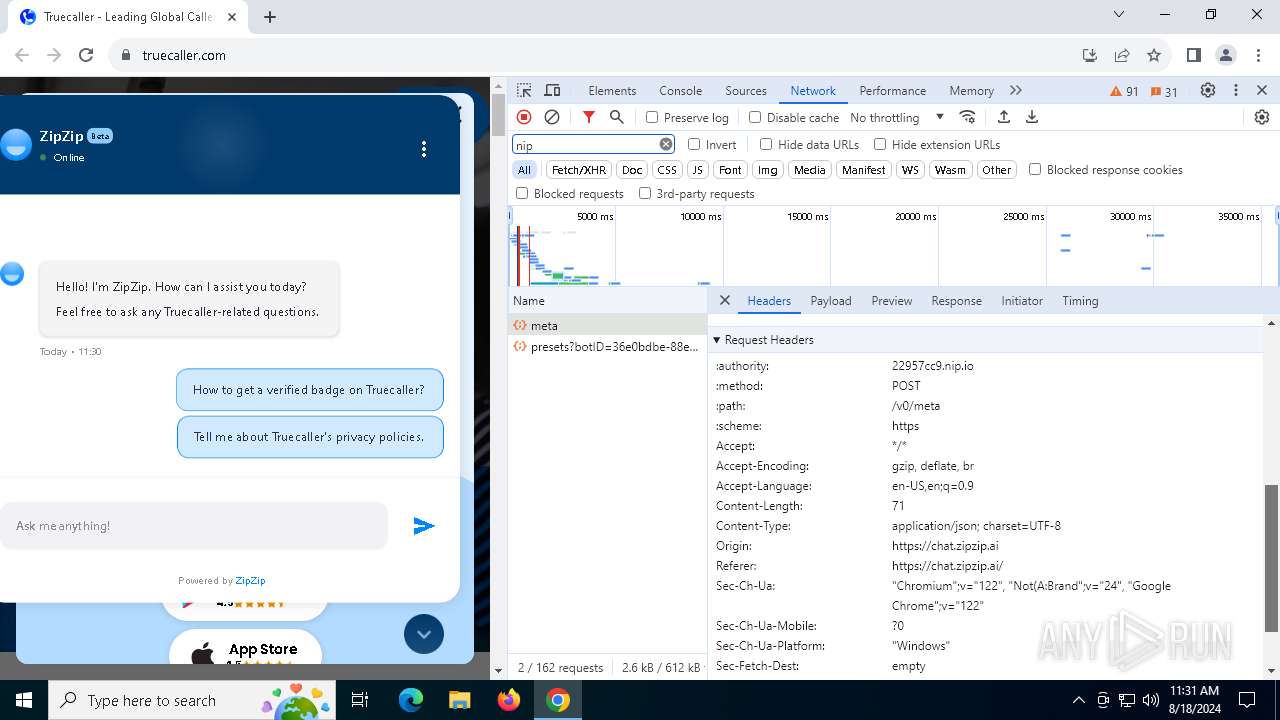Viewport: 1280px width, 720px height.
Task: Open Network panel settings gear
Action: (x=1262, y=117)
